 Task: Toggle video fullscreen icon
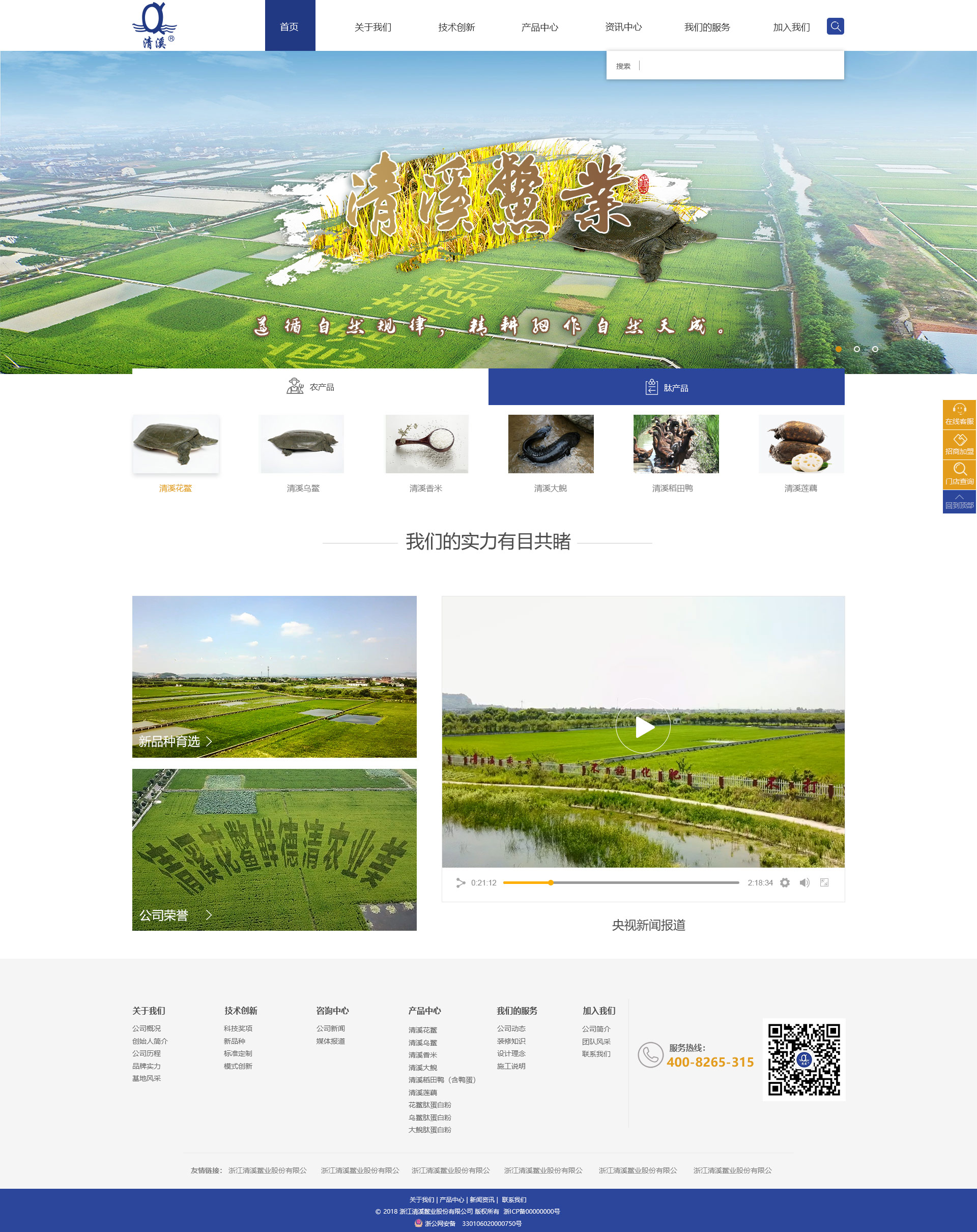tap(824, 882)
